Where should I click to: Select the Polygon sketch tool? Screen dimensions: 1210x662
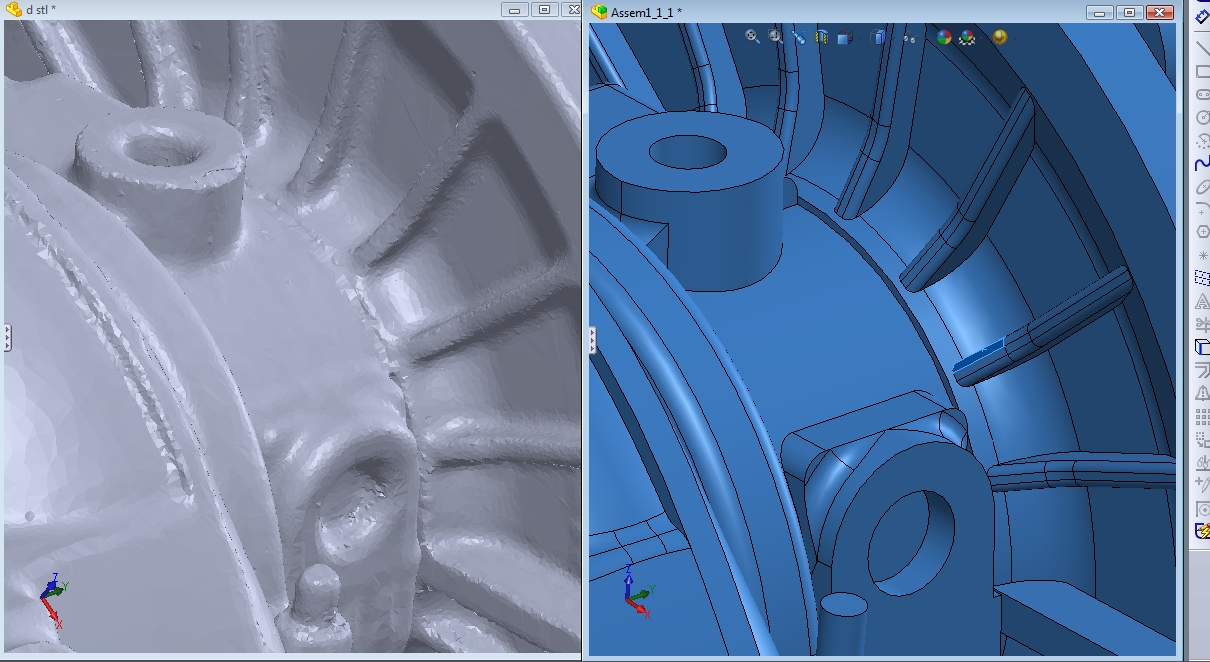coord(1202,232)
